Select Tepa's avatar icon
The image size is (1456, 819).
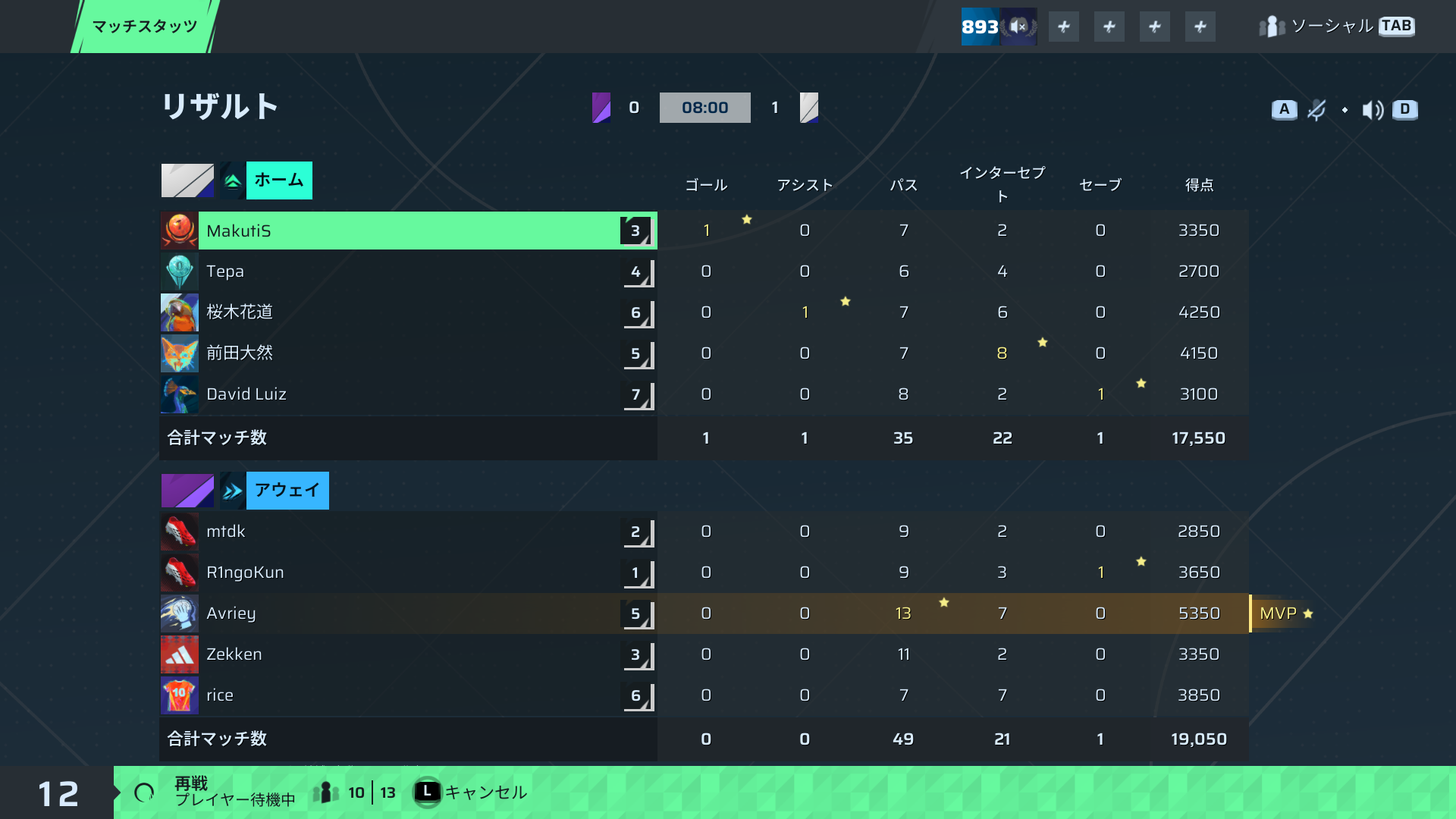point(180,271)
